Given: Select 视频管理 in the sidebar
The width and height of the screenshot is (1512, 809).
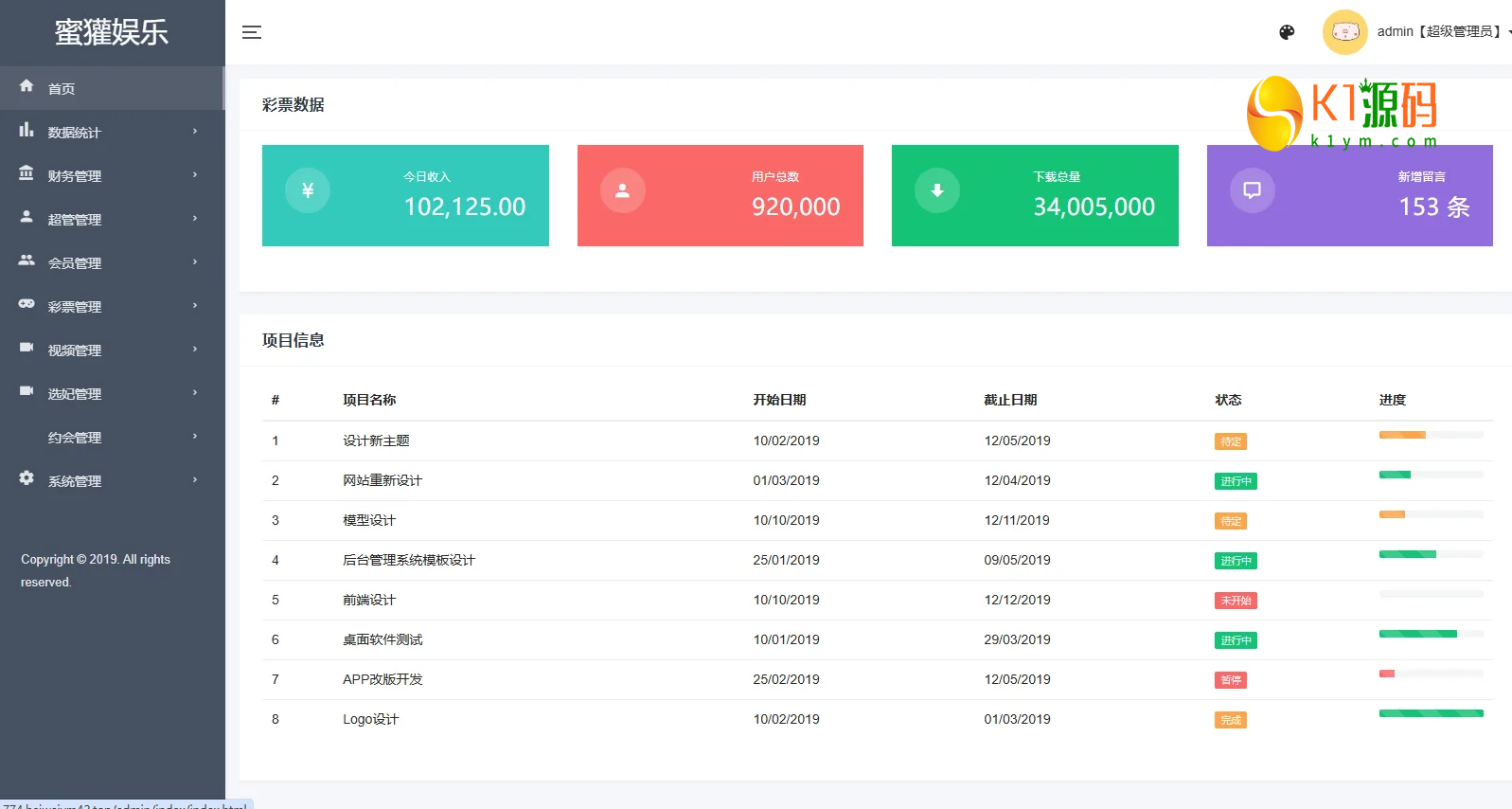Looking at the screenshot, I should coord(112,350).
